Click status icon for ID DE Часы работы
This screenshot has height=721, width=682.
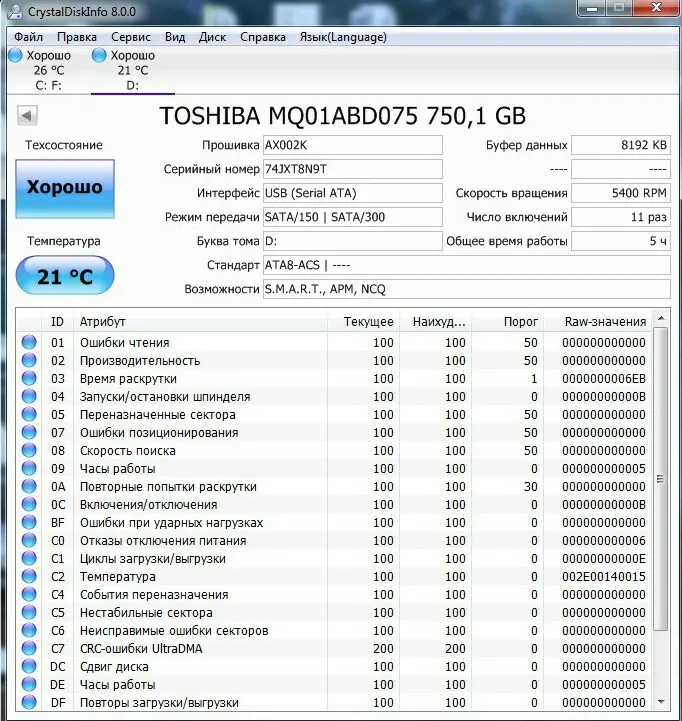29,684
